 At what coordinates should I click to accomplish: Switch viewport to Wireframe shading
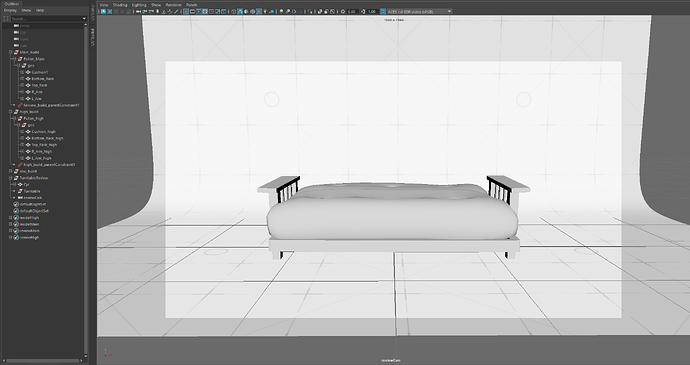pyautogui.click(x=234, y=11)
